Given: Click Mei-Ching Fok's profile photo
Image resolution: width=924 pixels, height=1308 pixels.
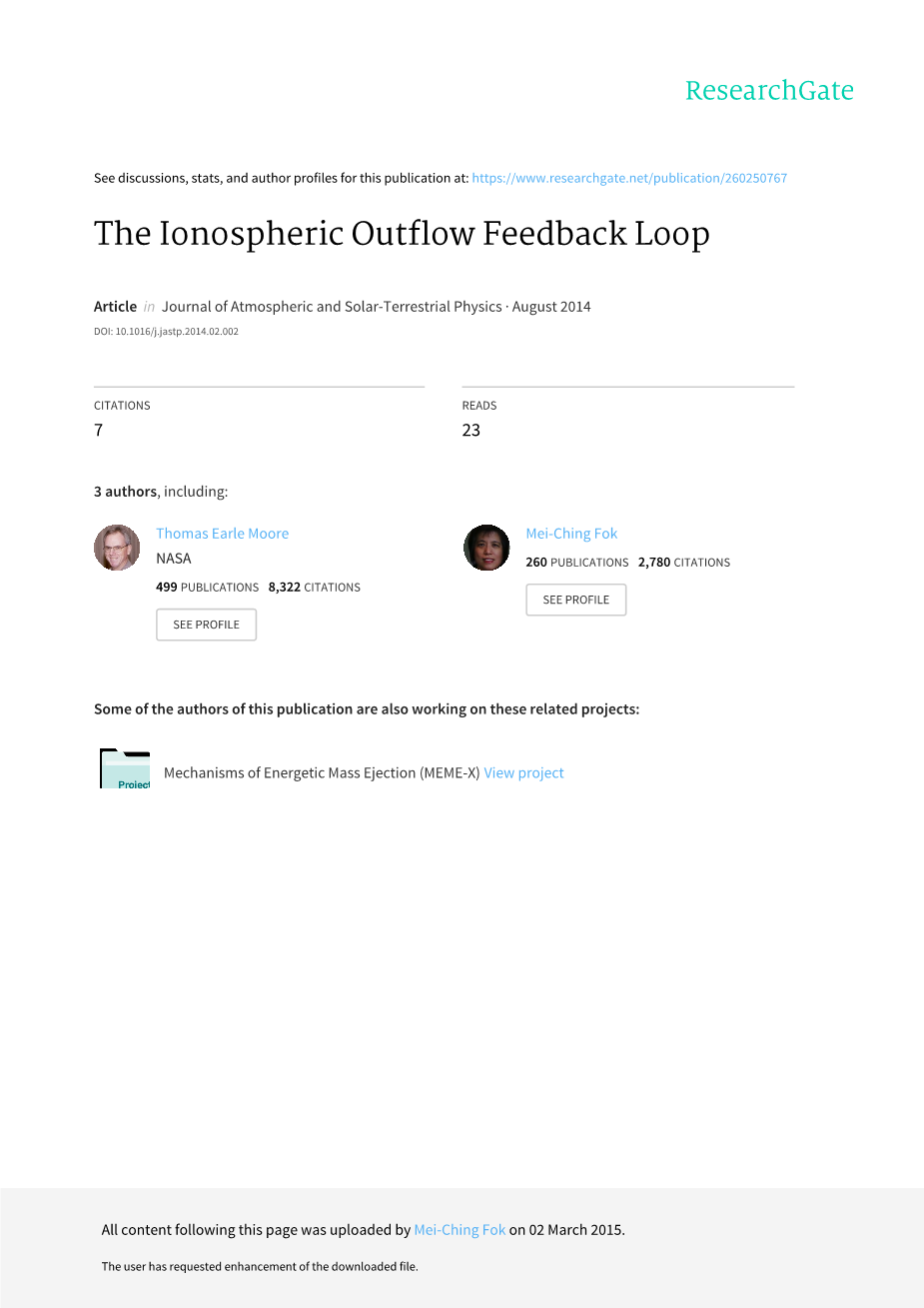Looking at the screenshot, I should (486, 548).
